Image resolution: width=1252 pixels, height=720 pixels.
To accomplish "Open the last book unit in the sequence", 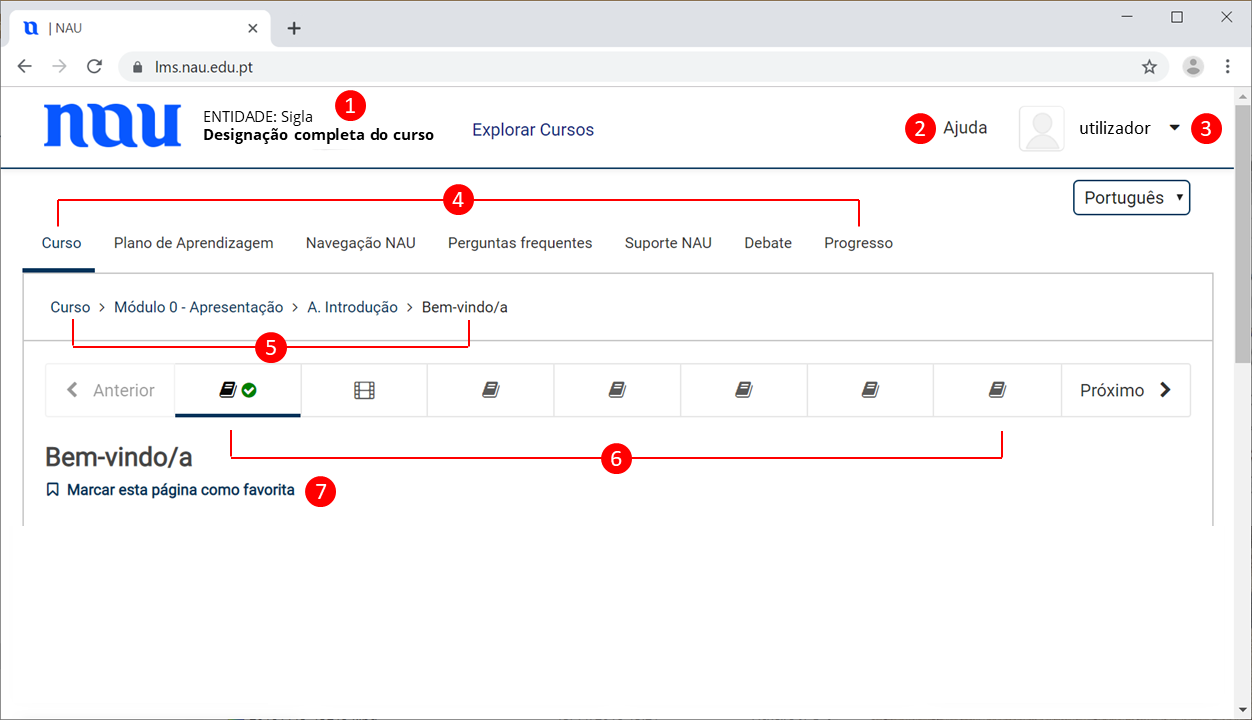I will (x=996, y=390).
